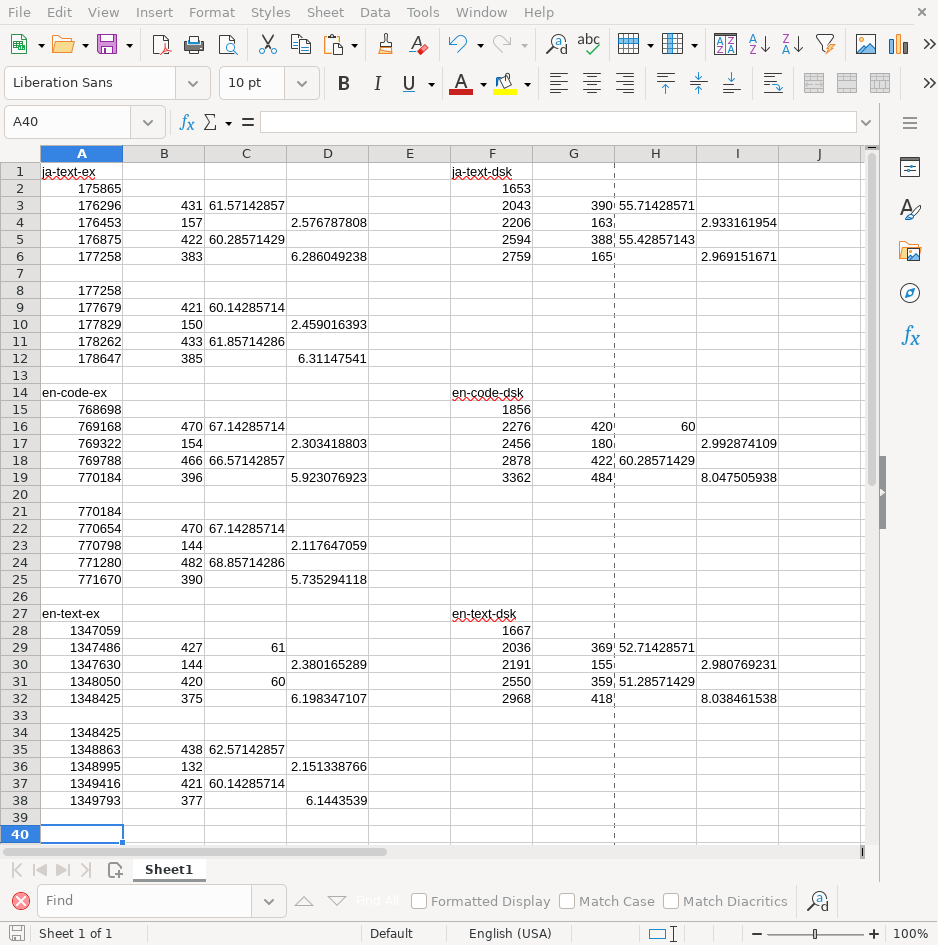Click the Formula equals button

point(248,122)
